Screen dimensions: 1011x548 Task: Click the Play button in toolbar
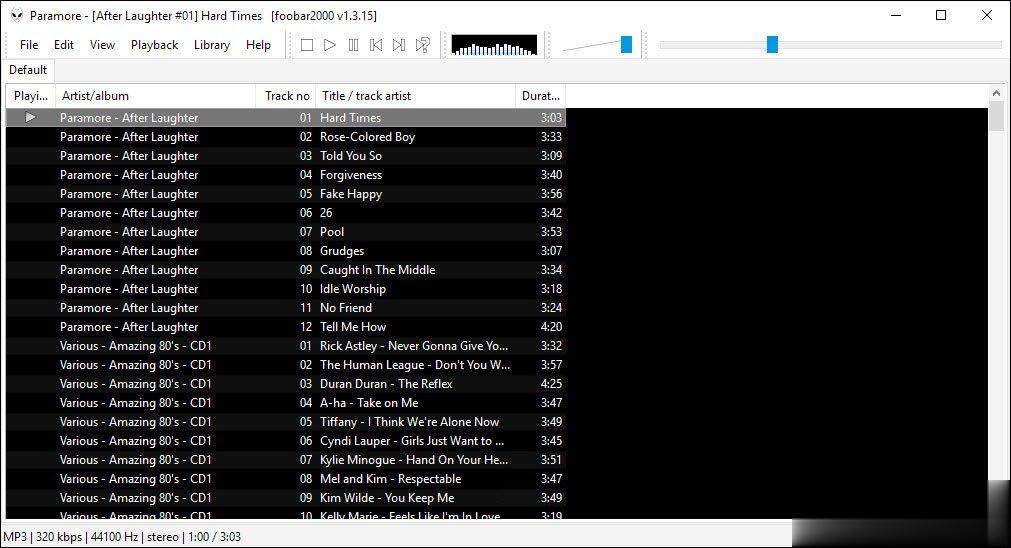tap(329, 45)
